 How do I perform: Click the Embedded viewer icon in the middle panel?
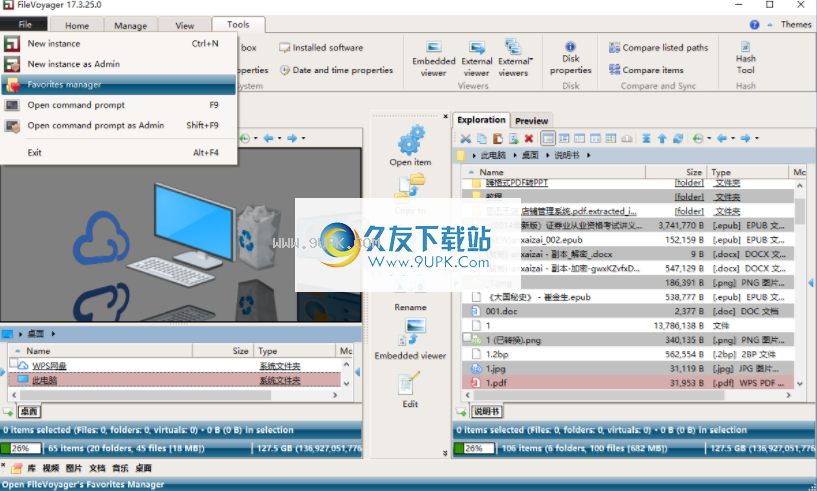[412, 331]
